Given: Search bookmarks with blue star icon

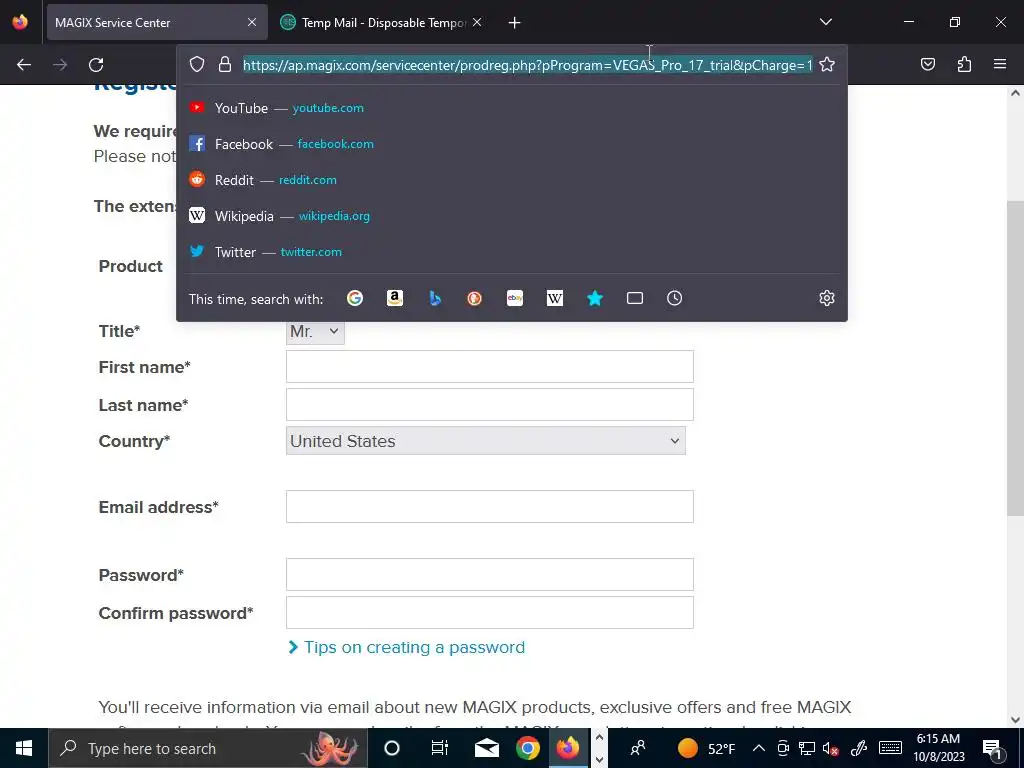Looking at the screenshot, I should click(594, 298).
